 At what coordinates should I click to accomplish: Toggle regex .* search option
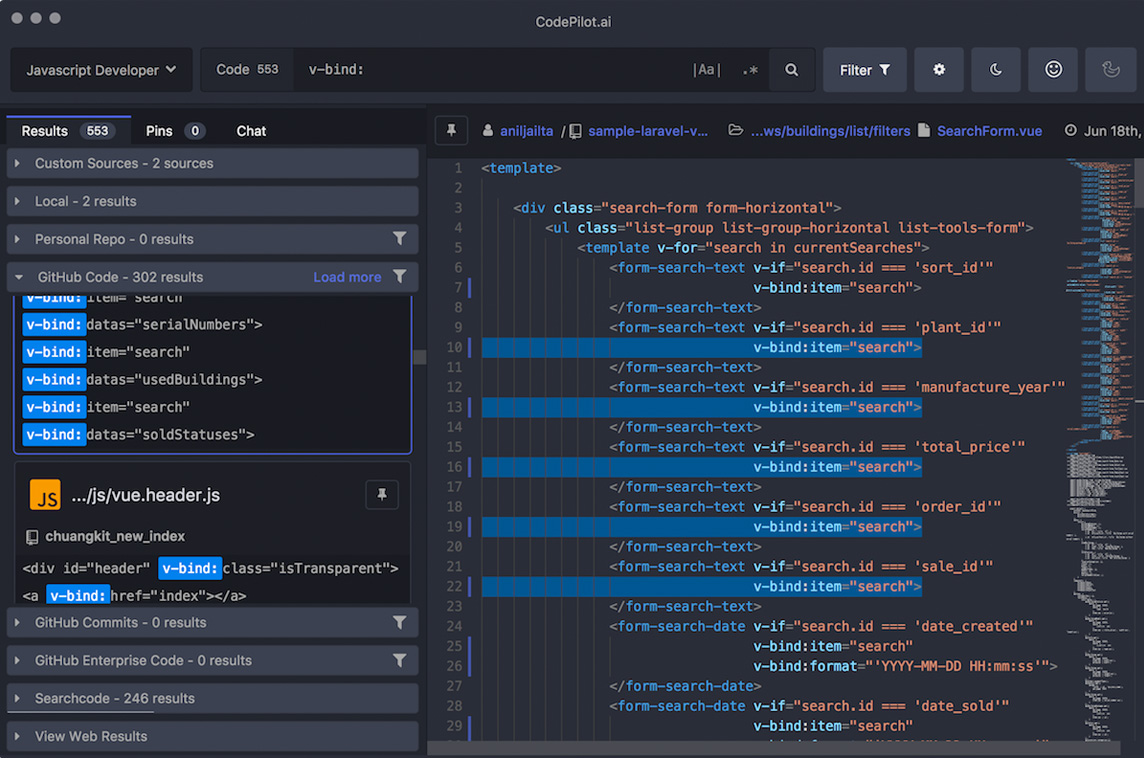(x=750, y=70)
